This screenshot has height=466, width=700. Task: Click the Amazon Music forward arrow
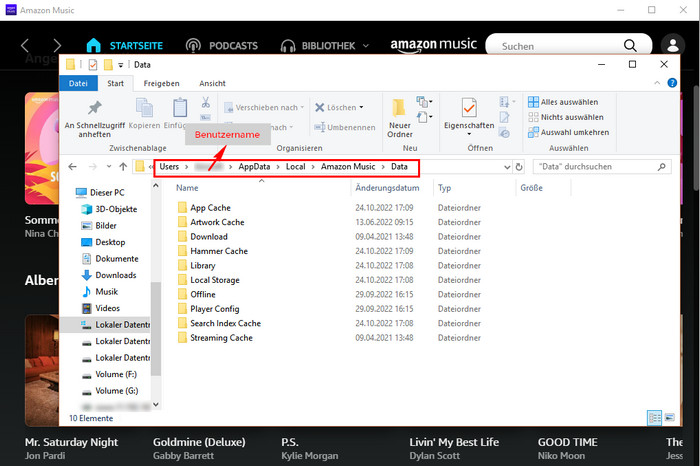[57, 46]
